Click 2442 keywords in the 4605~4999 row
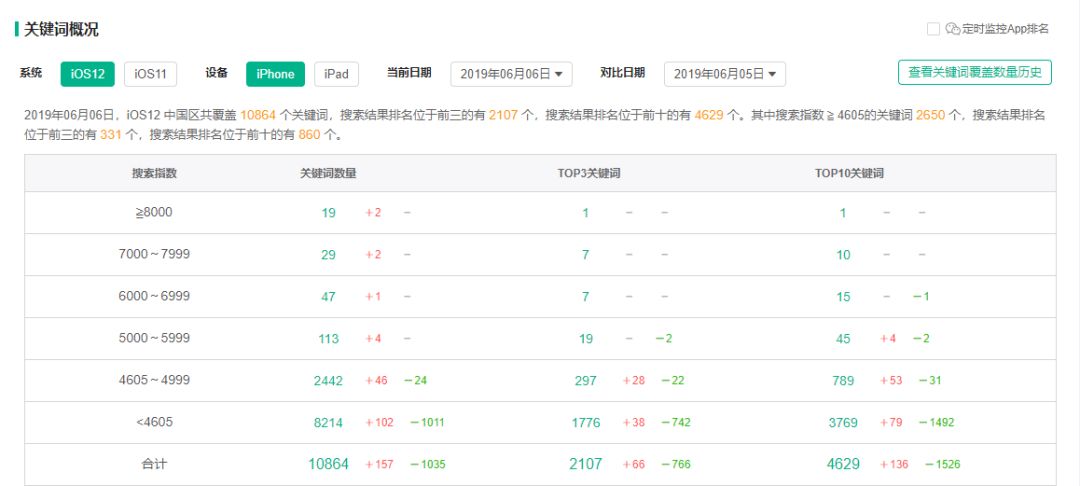The image size is (1080, 486). (x=328, y=380)
